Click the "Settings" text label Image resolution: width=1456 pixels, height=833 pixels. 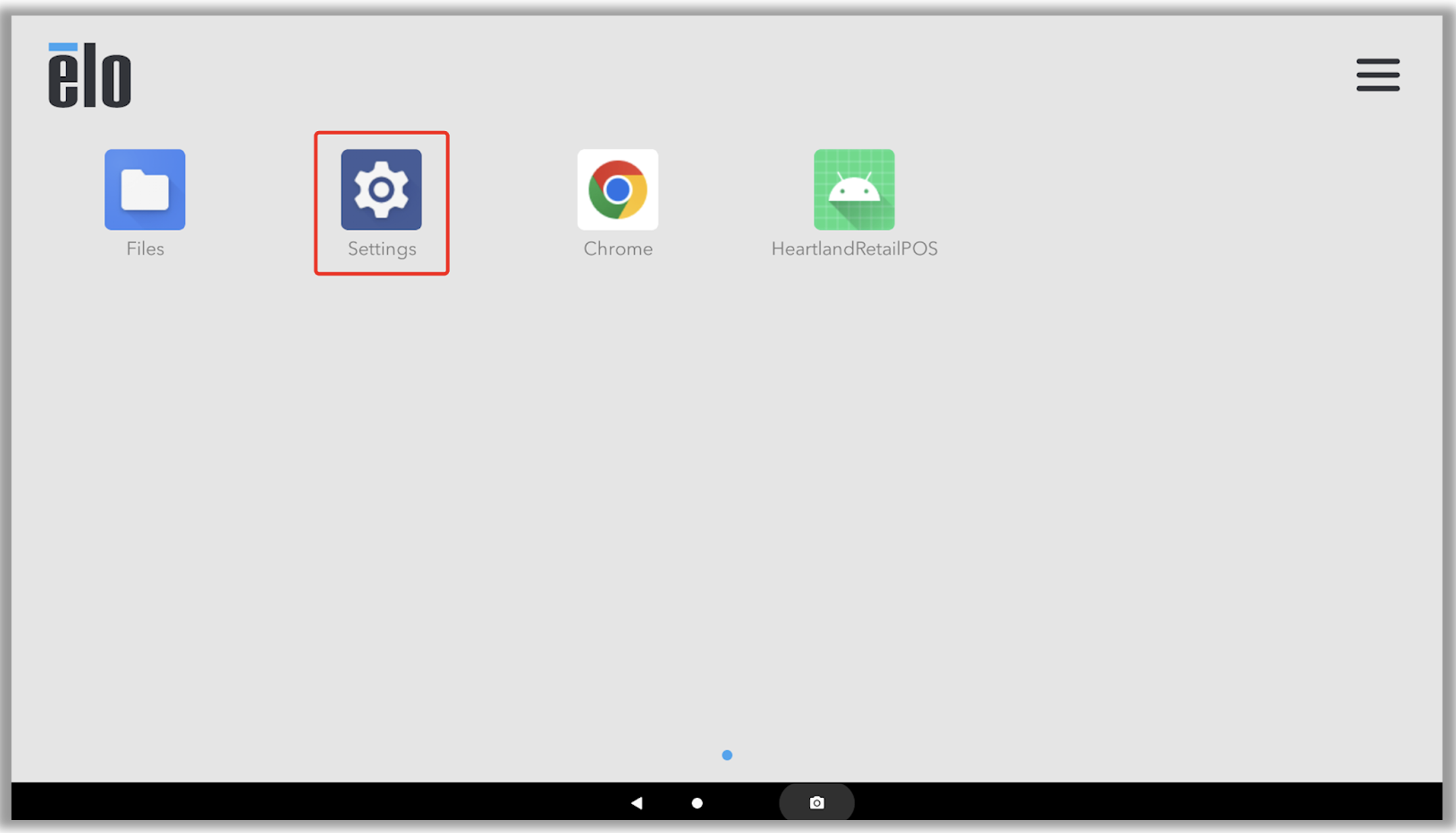coord(382,249)
